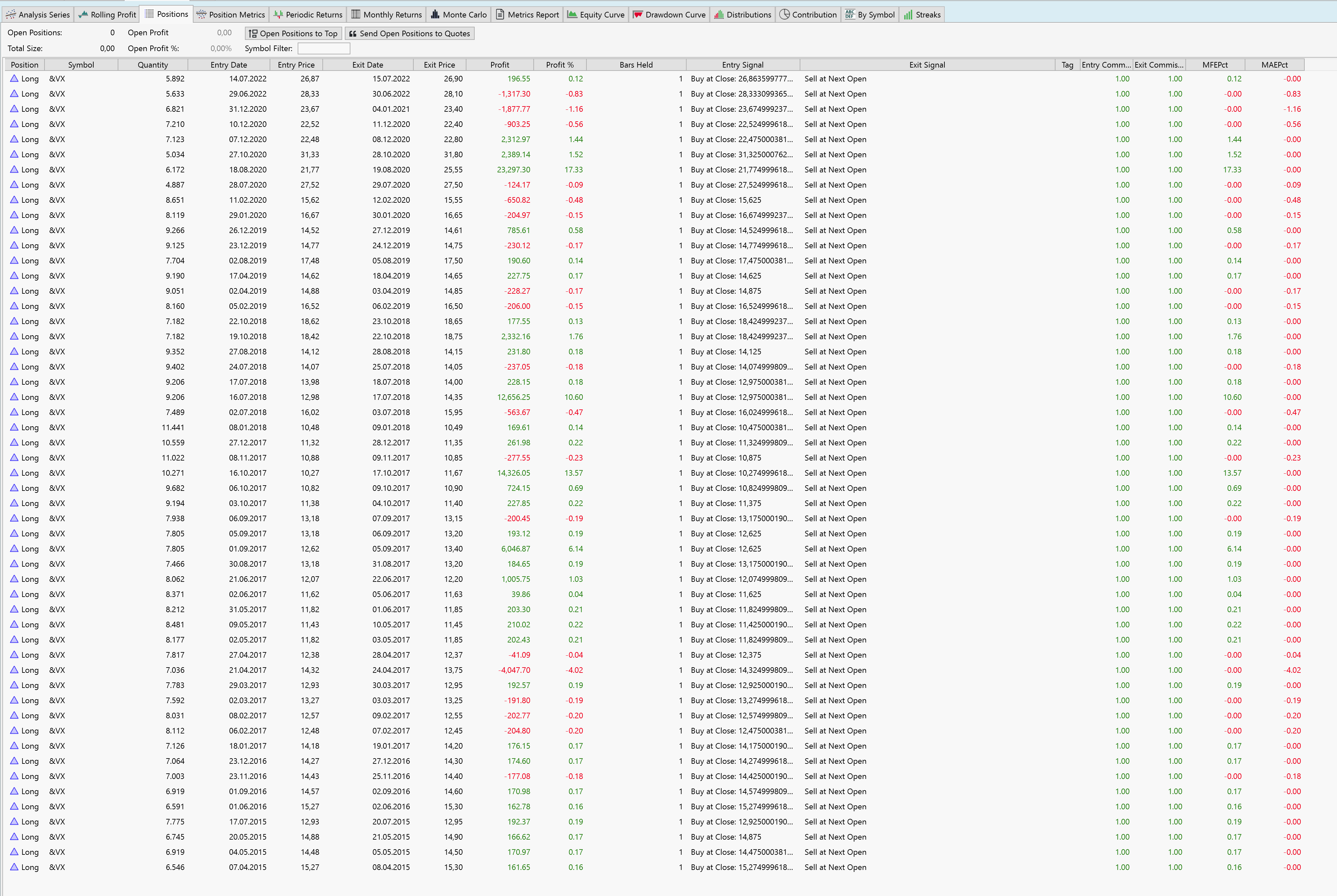The image size is (1337, 896).
Task: Click profit value 6,046.87
Action: [x=515, y=549]
